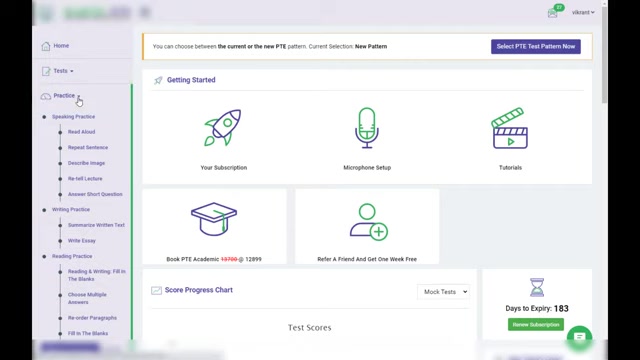Open the green chat bubble widget
This screenshot has width=640, height=360.
point(579,338)
